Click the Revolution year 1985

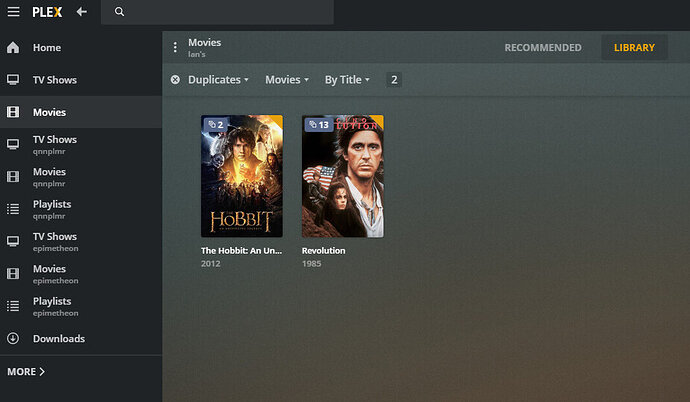312,263
